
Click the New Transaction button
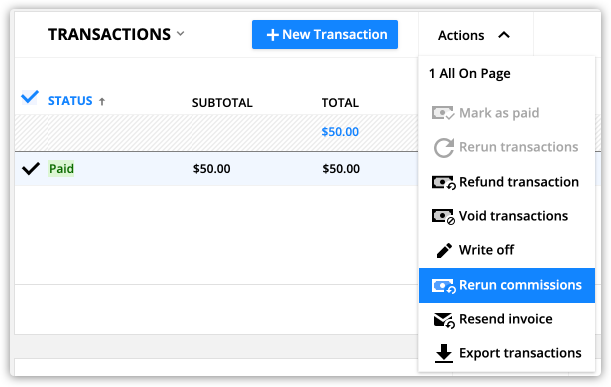325,35
